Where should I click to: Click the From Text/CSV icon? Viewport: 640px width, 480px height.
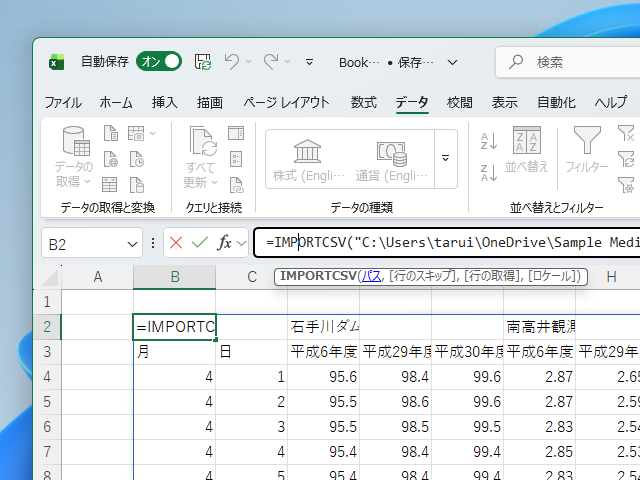click(x=111, y=133)
